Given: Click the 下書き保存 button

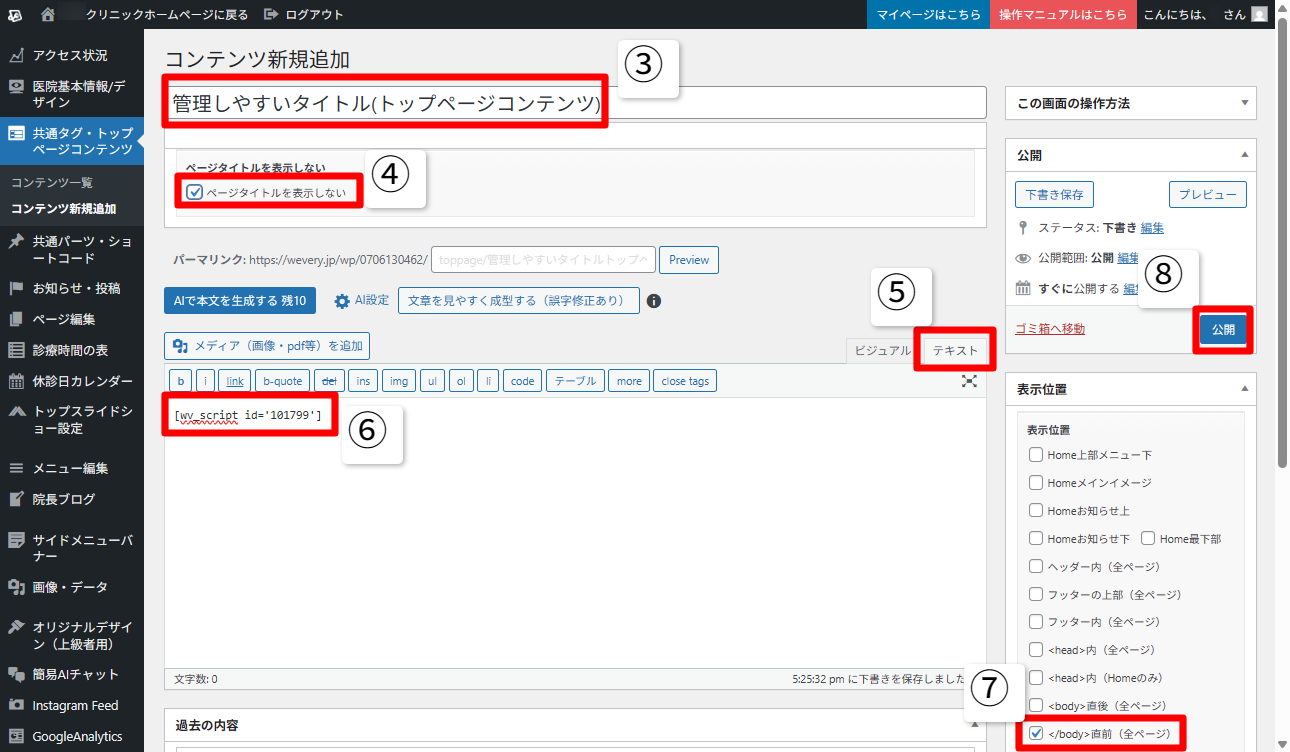Looking at the screenshot, I should (x=1054, y=194).
